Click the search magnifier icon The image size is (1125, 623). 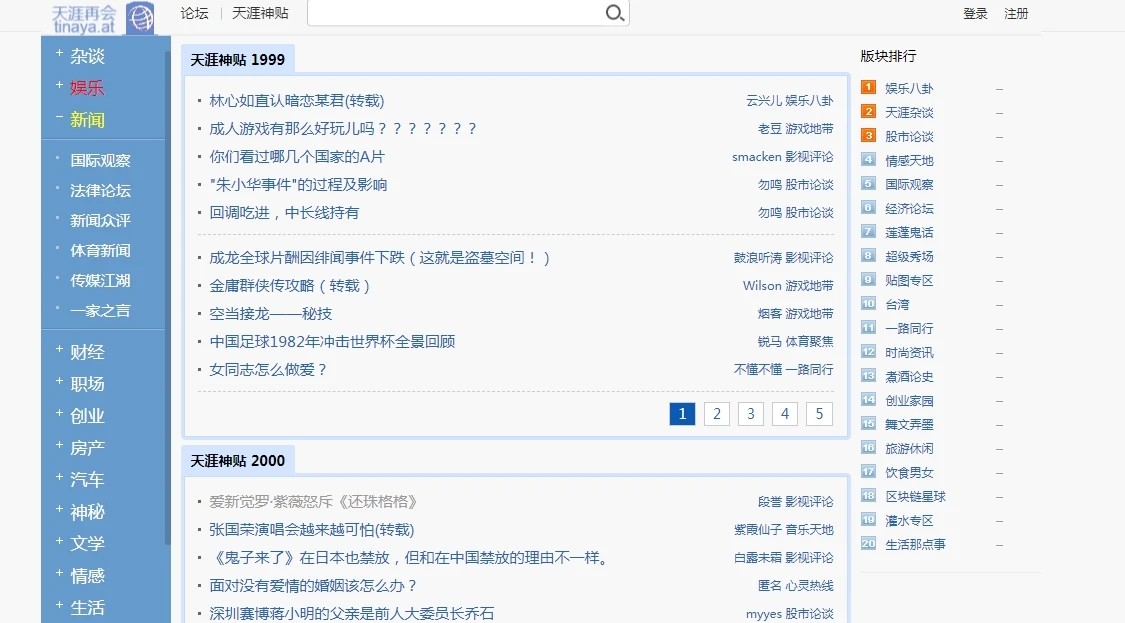[x=614, y=13]
